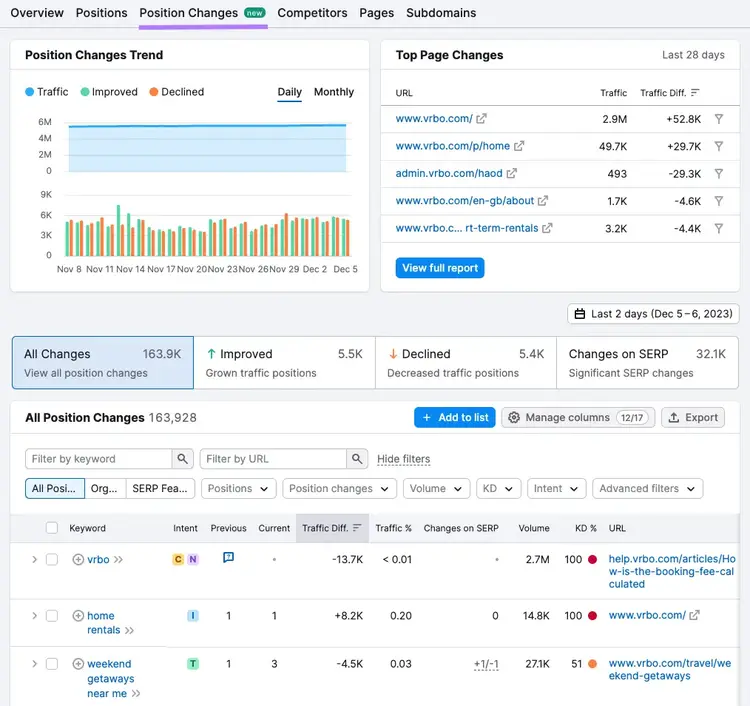750x706 pixels.
Task: Click the Filter by URL input field
Action: [x=273, y=459]
